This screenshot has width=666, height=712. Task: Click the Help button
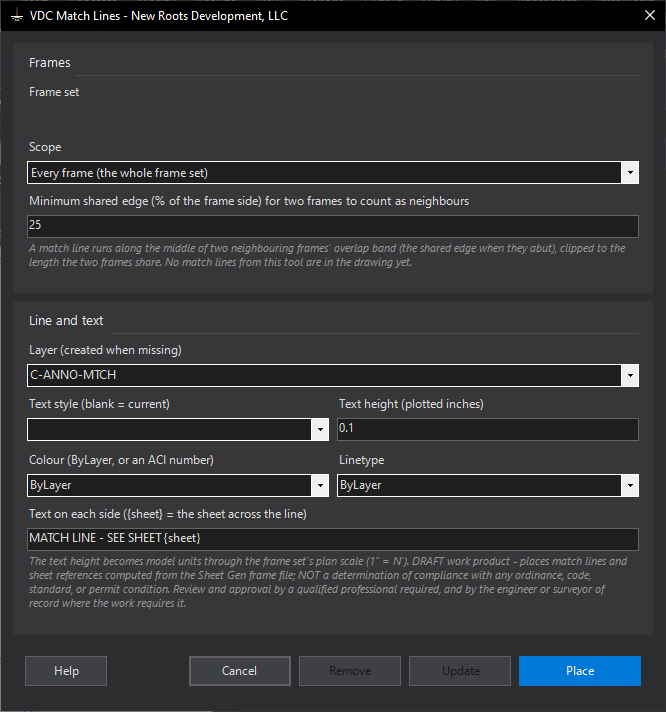pos(66,671)
